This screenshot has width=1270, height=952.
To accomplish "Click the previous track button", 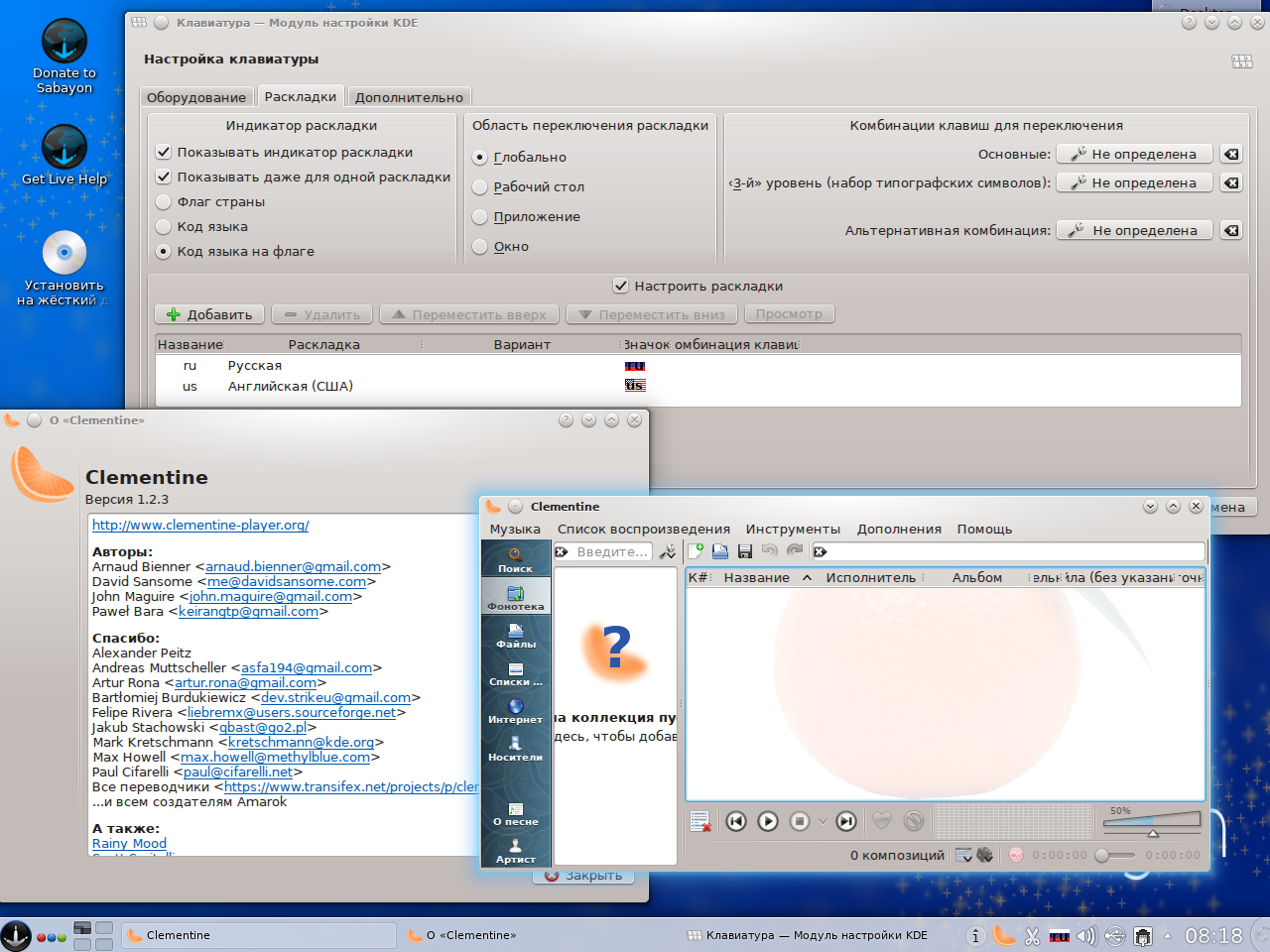I will (x=736, y=821).
